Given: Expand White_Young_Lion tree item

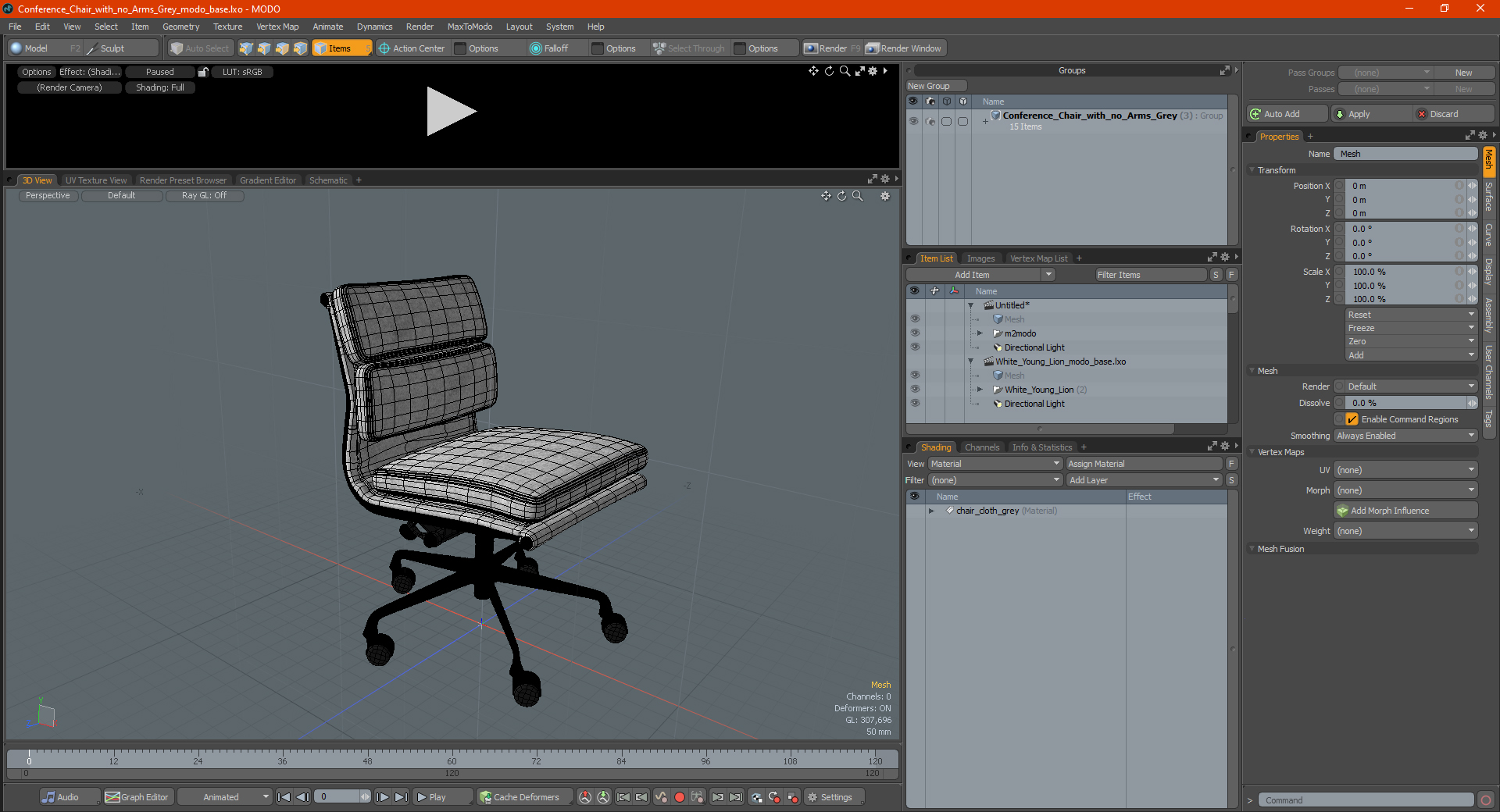Looking at the screenshot, I should (980, 390).
